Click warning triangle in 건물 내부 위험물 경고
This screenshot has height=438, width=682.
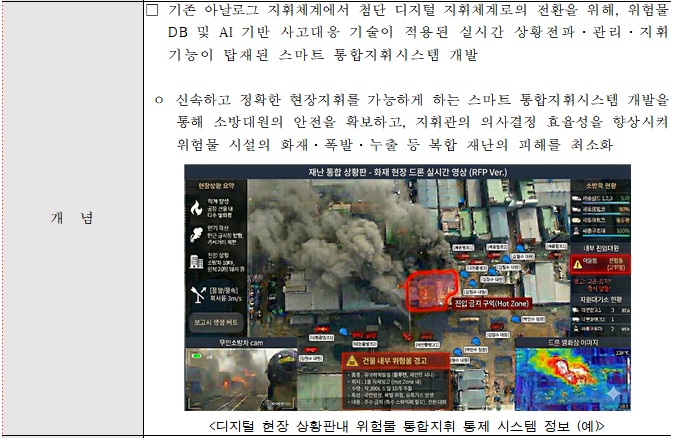coord(352,361)
